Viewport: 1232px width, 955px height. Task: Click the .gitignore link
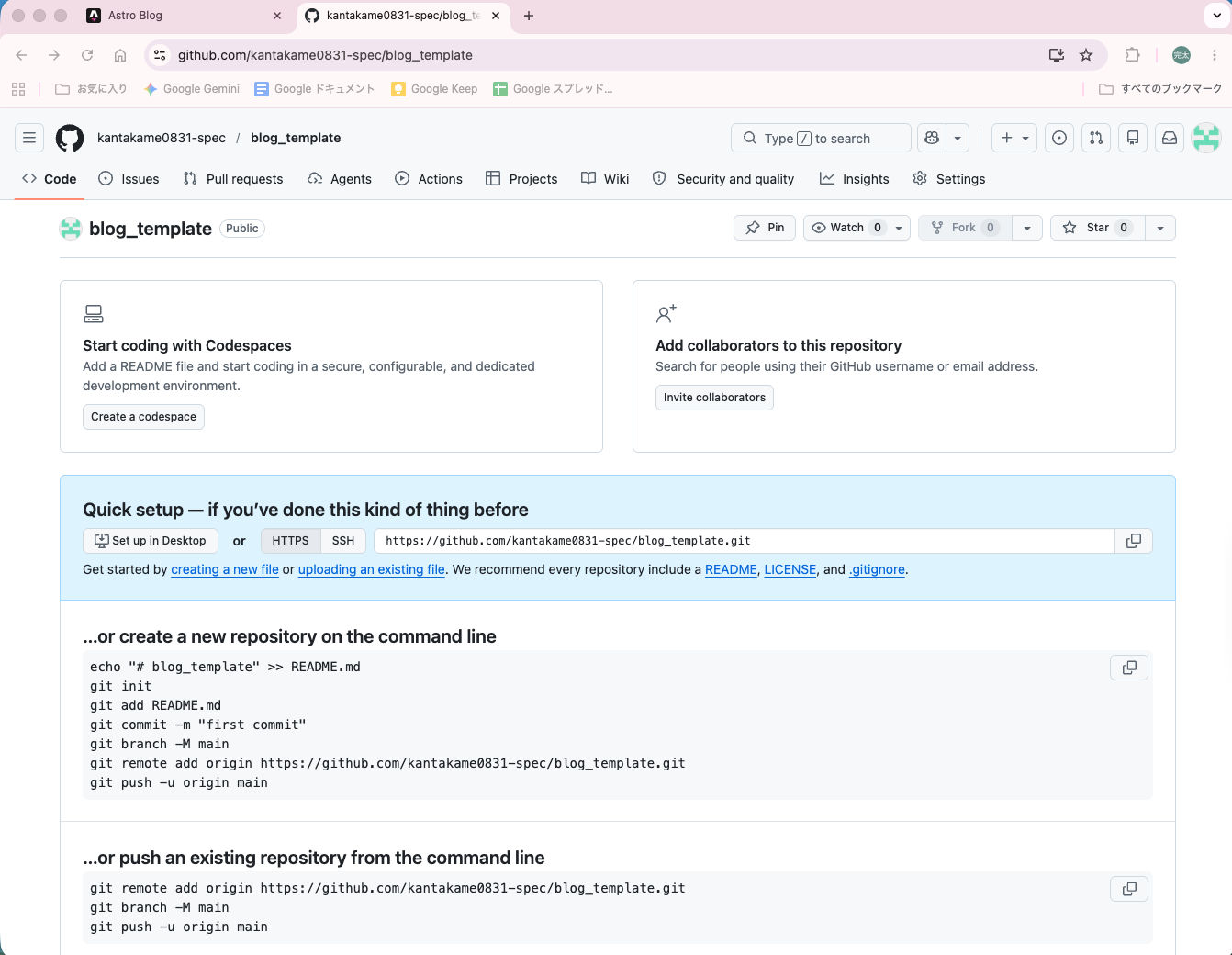[877, 569]
